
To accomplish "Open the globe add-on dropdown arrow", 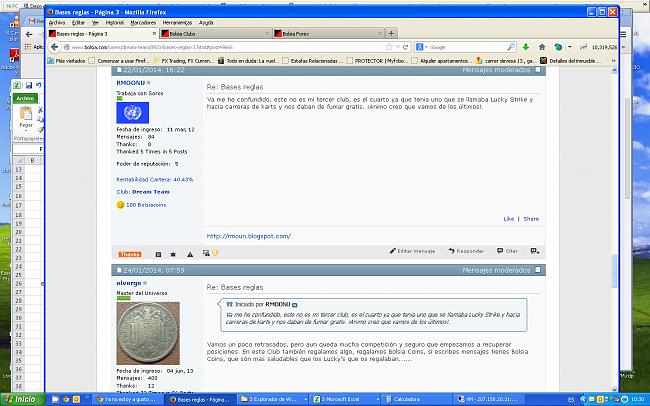I will [x=570, y=47].
